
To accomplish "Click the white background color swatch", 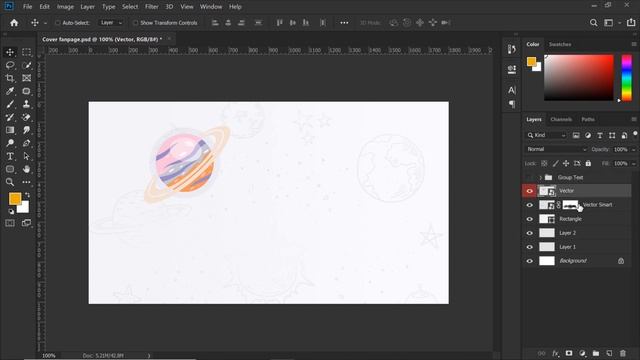I will 24,209.
